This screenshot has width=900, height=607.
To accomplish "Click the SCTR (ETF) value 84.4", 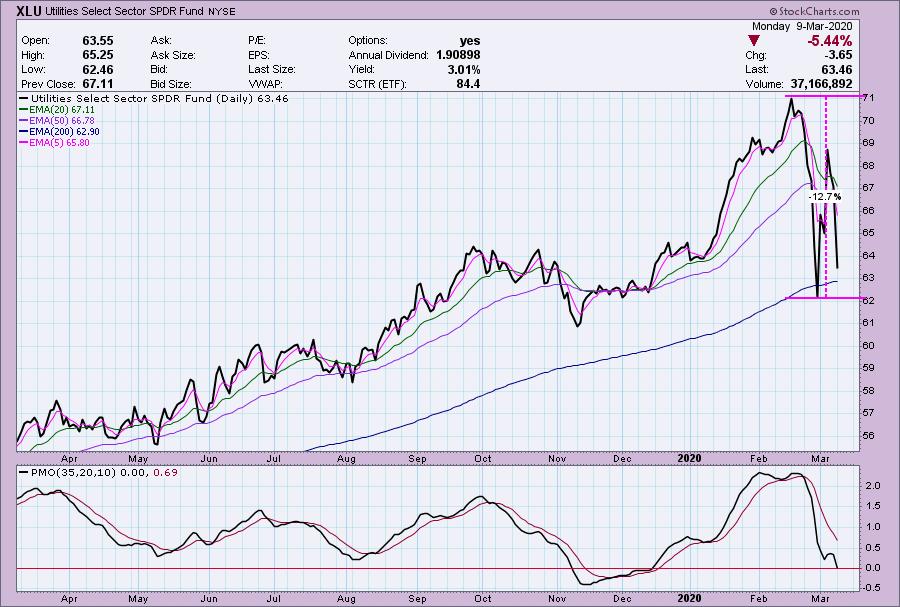I will click(x=469, y=84).
